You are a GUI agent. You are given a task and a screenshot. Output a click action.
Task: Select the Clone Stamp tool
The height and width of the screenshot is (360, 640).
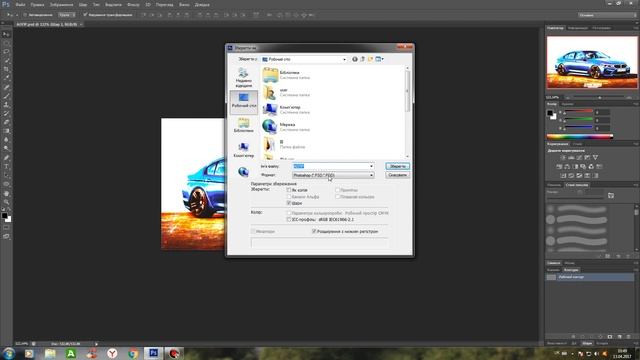point(6,105)
